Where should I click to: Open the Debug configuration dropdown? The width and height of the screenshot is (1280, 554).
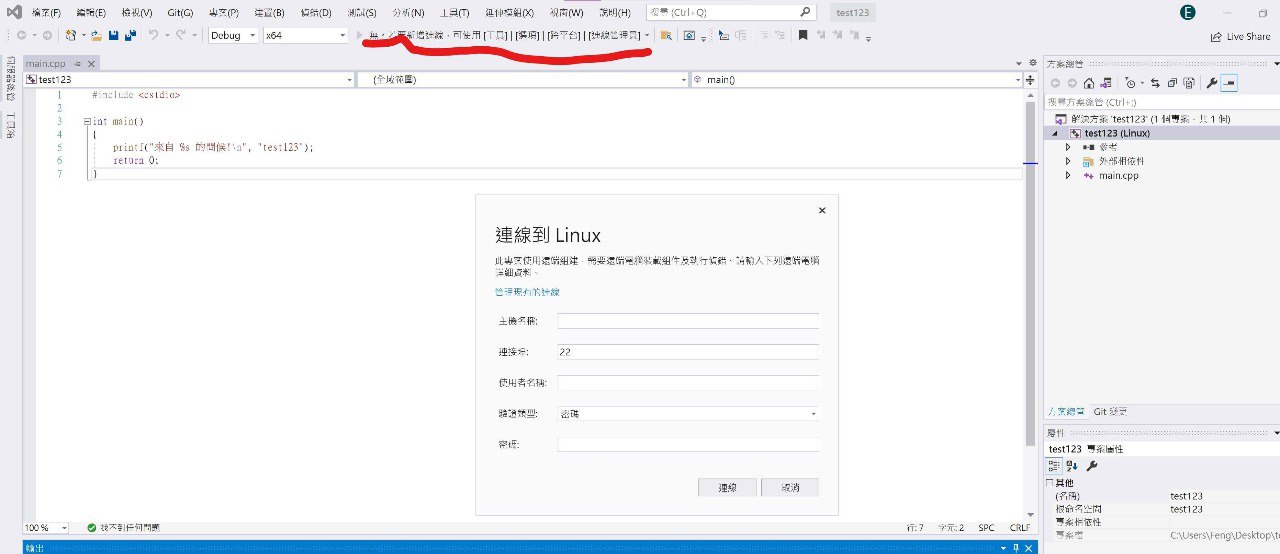233,35
